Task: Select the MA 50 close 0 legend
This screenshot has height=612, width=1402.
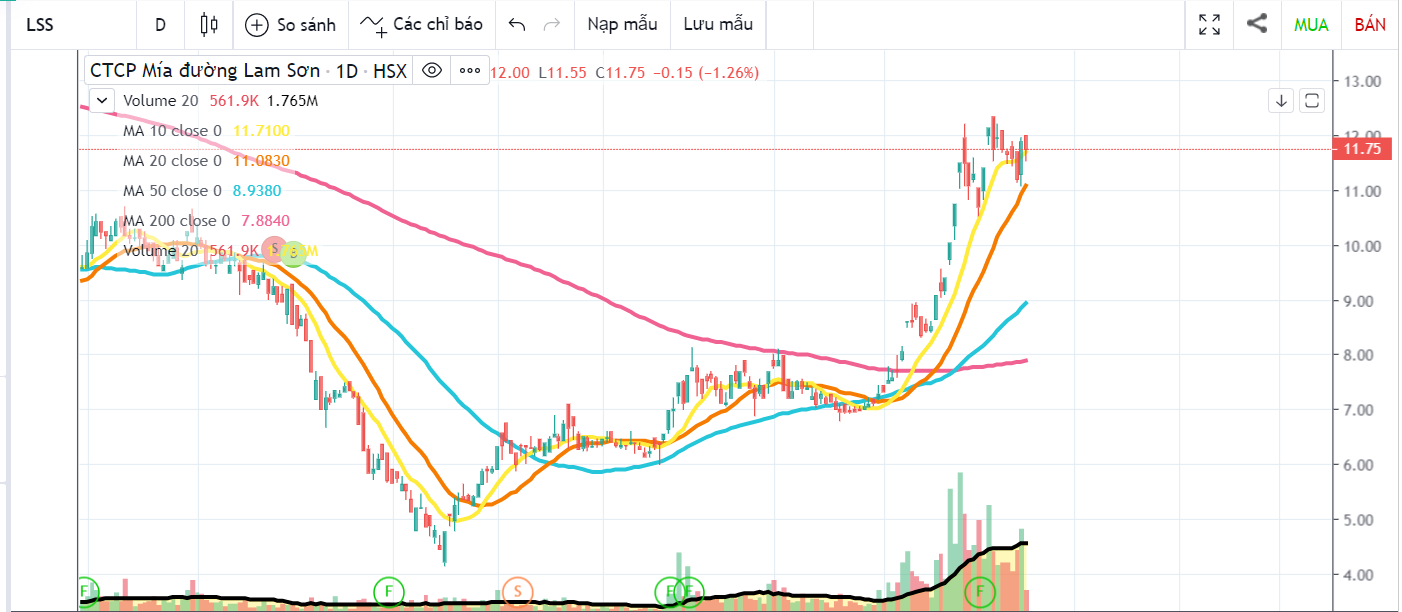Action: pyautogui.click(x=172, y=191)
